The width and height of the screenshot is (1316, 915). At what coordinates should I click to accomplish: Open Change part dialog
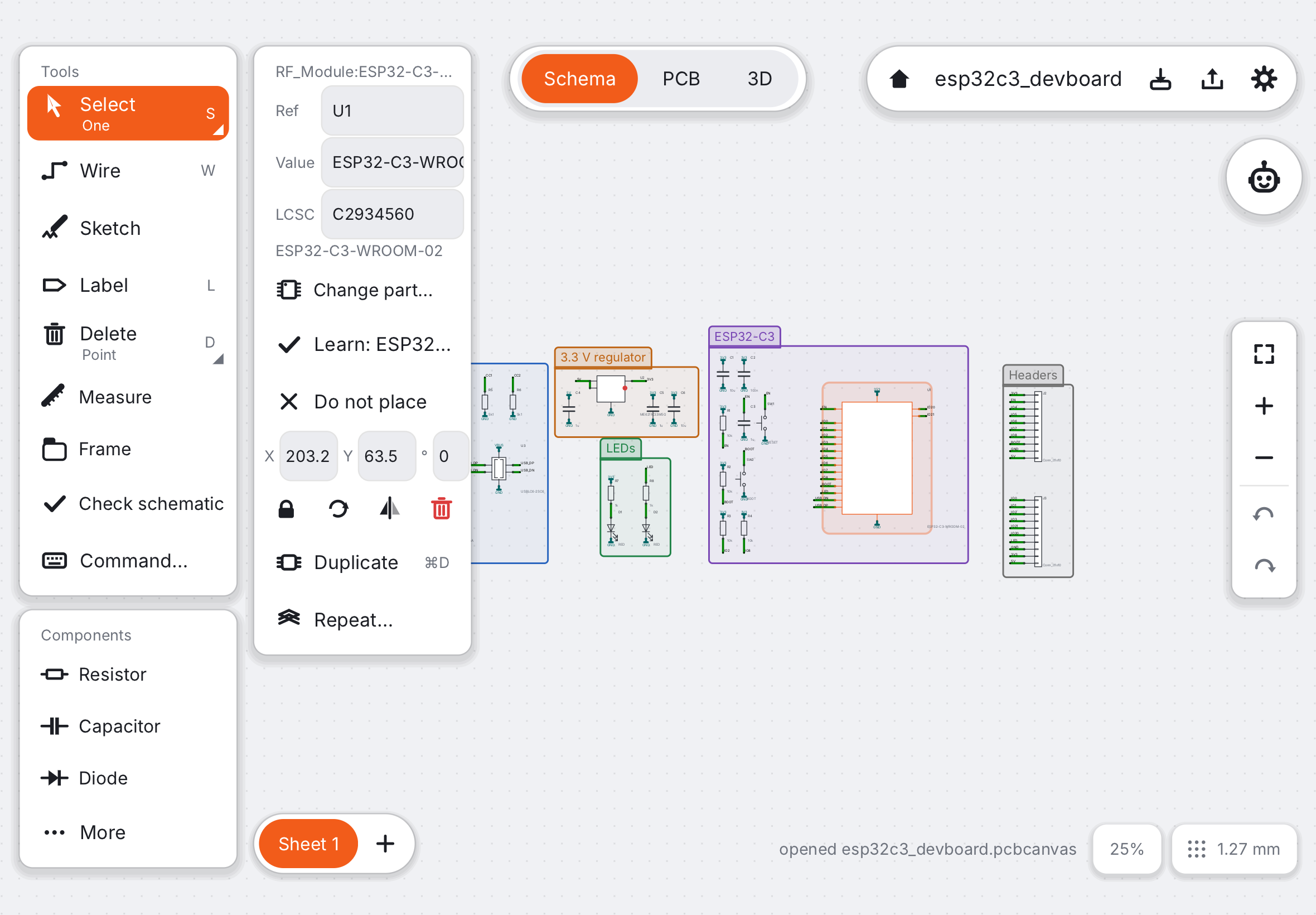coord(362,290)
